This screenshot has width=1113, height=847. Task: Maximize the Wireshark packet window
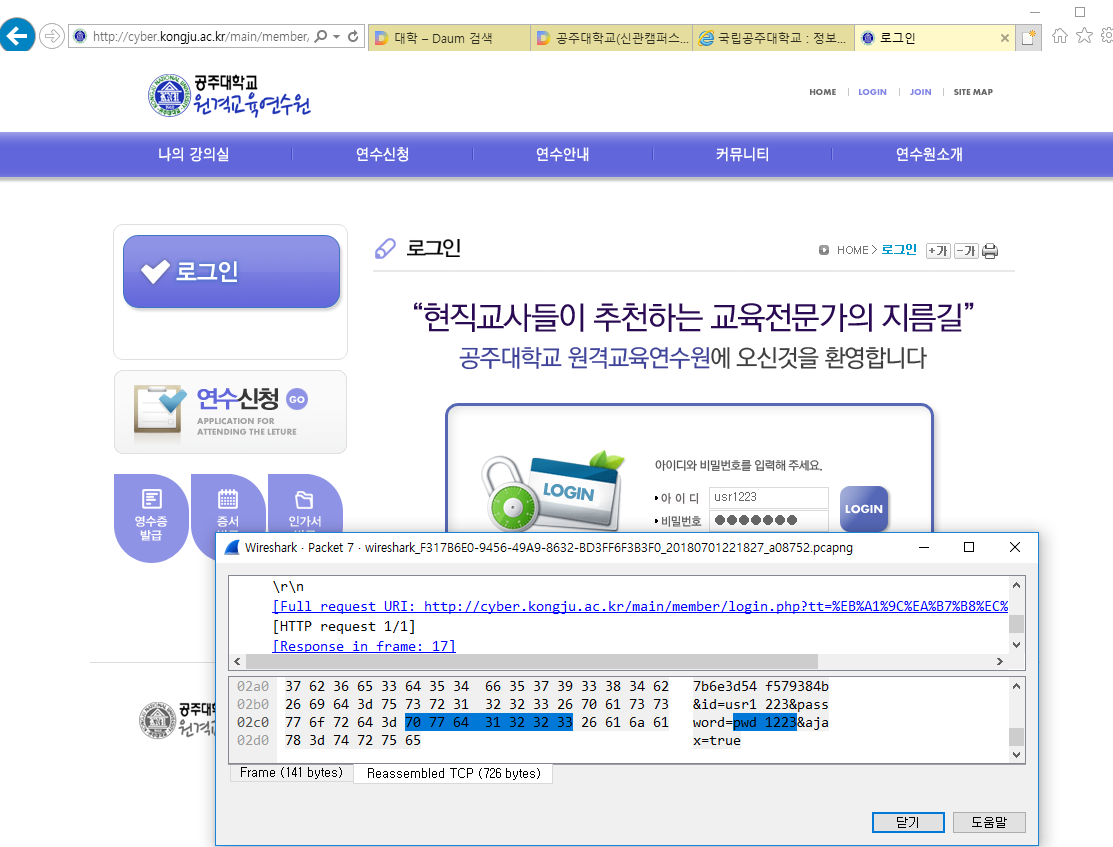[968, 547]
